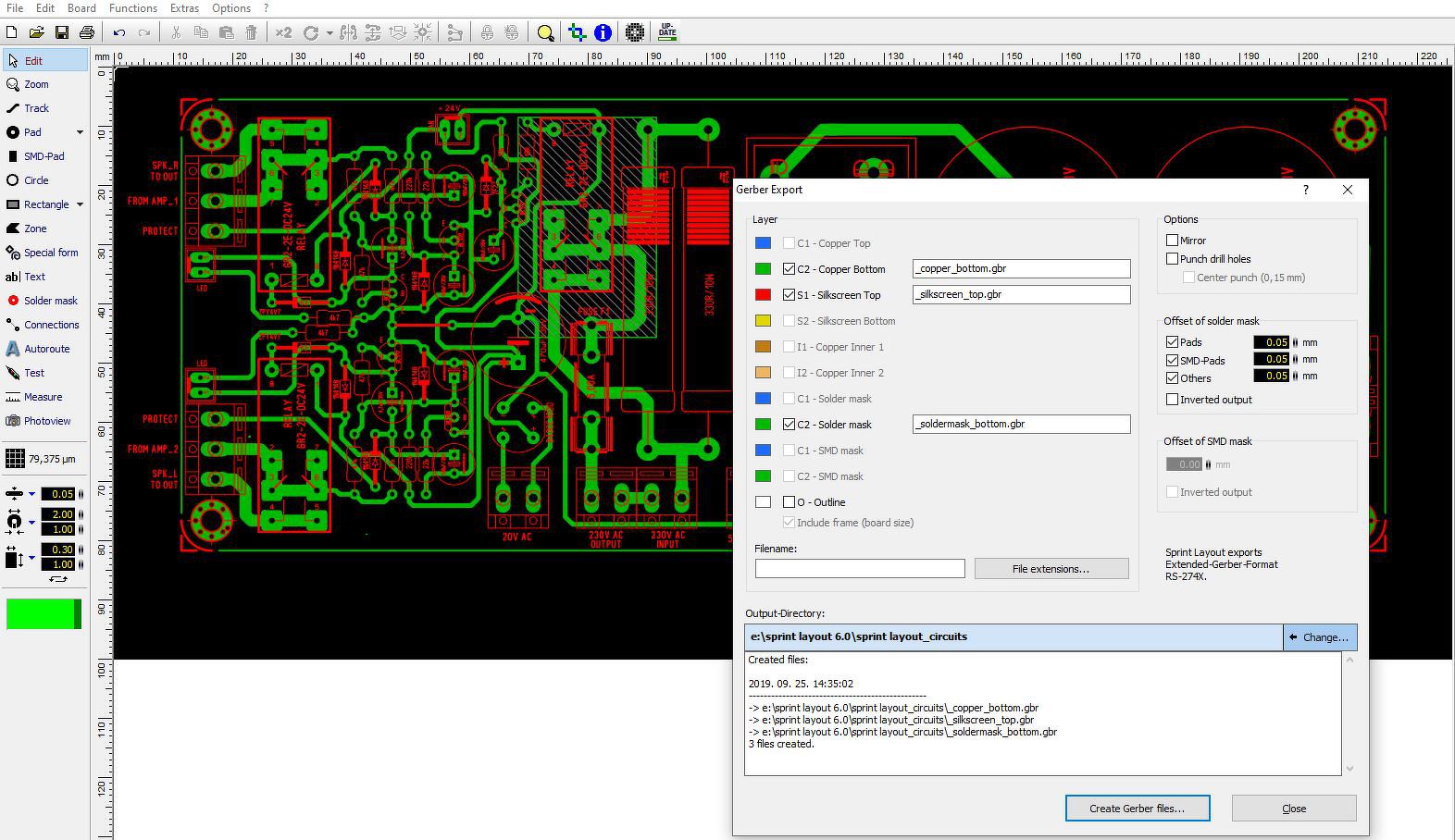Enable the O - Outline layer checkbox
The image size is (1455, 840).
[x=789, y=502]
